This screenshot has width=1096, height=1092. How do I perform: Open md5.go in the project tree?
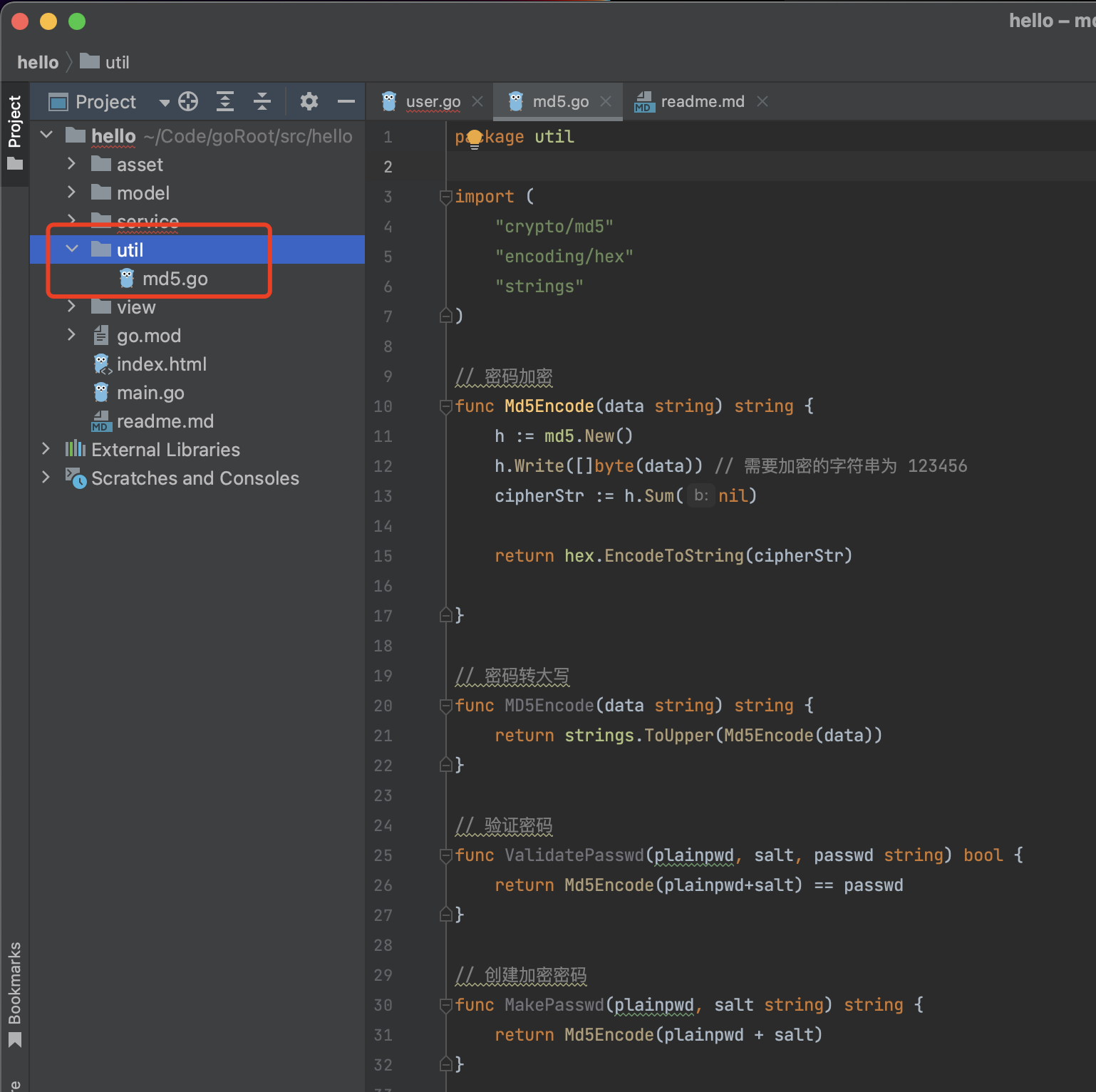pos(175,279)
